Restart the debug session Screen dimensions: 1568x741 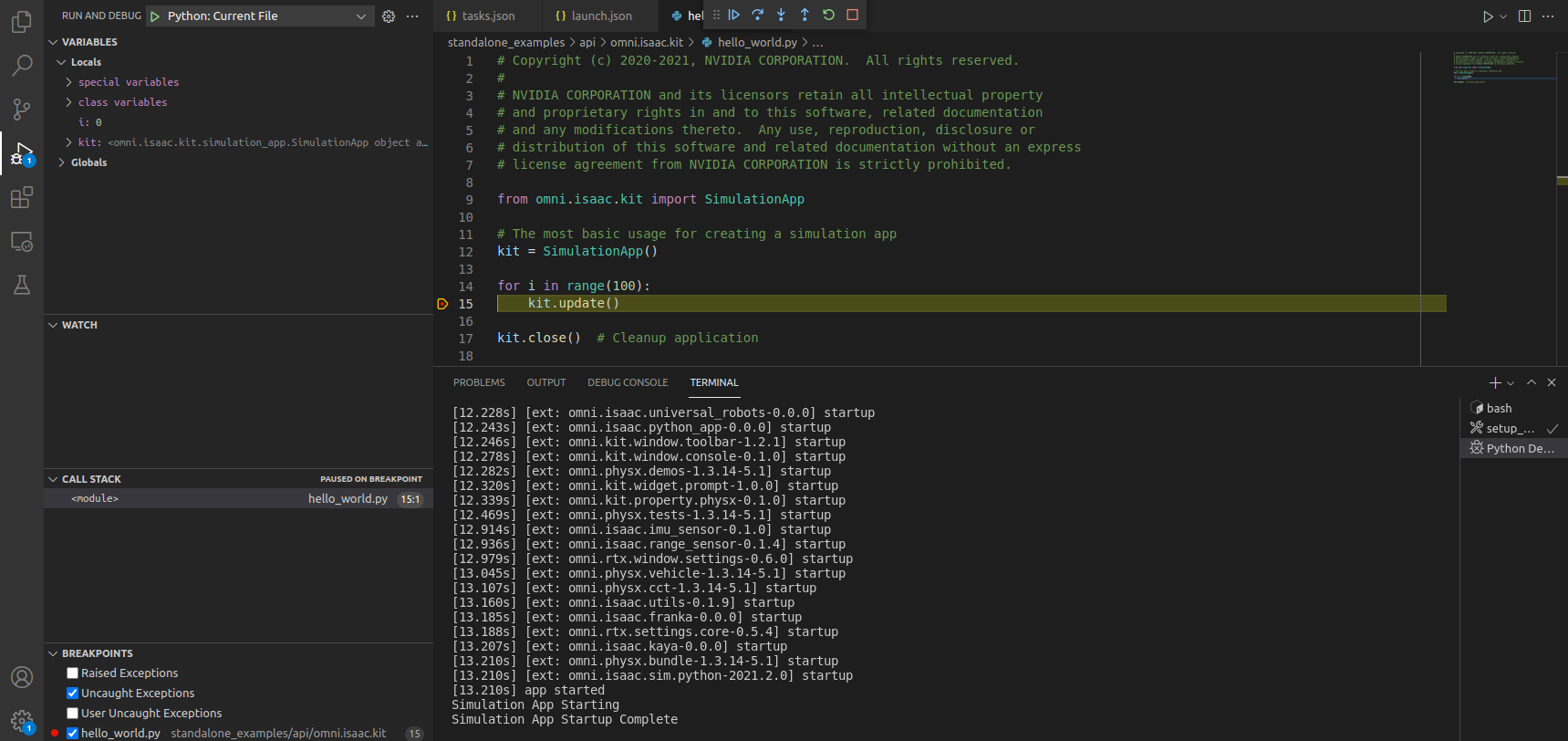(828, 15)
